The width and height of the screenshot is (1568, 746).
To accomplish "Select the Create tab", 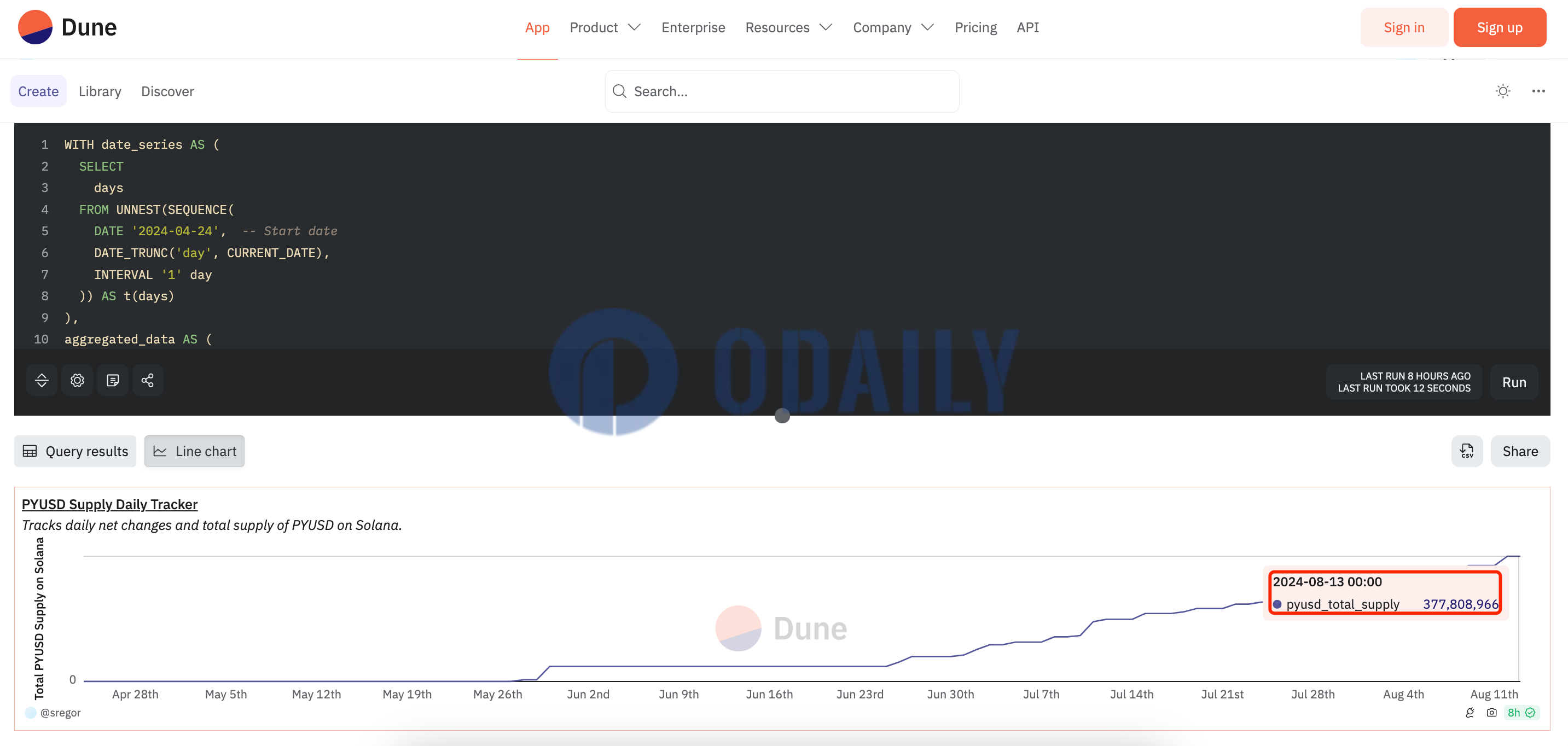I will 38,91.
